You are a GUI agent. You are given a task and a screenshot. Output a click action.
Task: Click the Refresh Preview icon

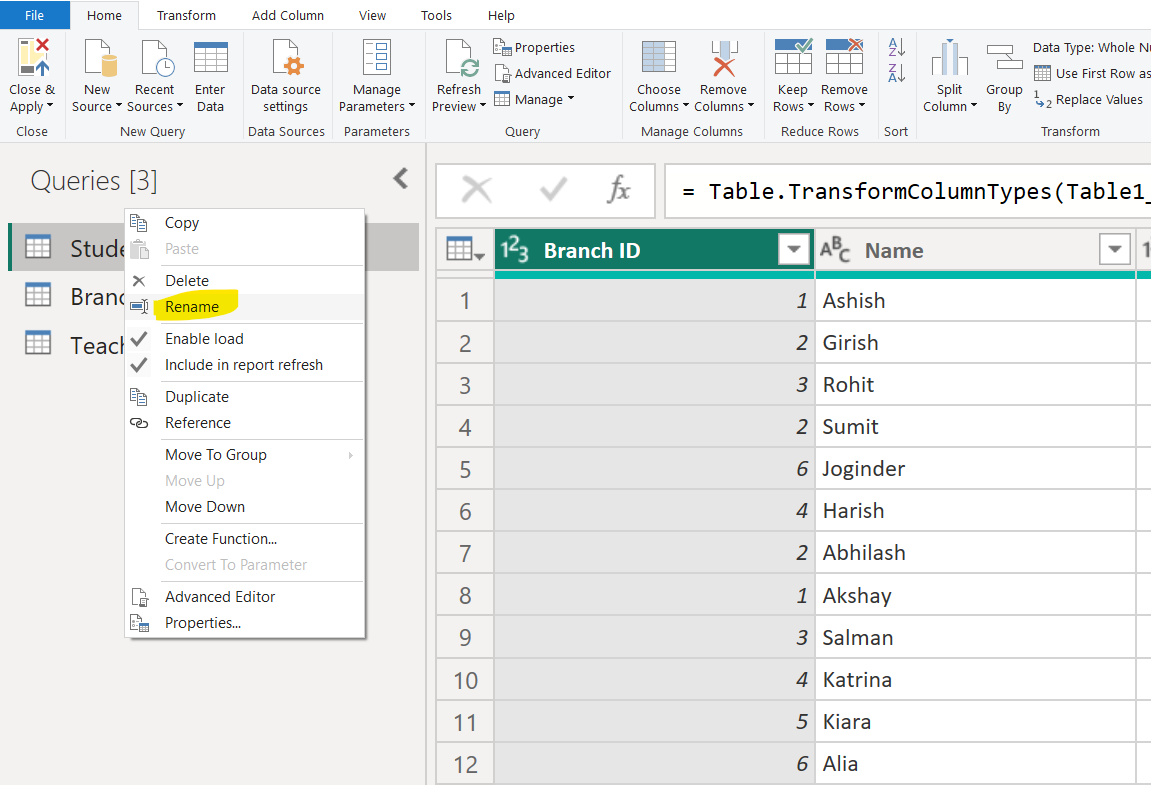pyautogui.click(x=459, y=59)
